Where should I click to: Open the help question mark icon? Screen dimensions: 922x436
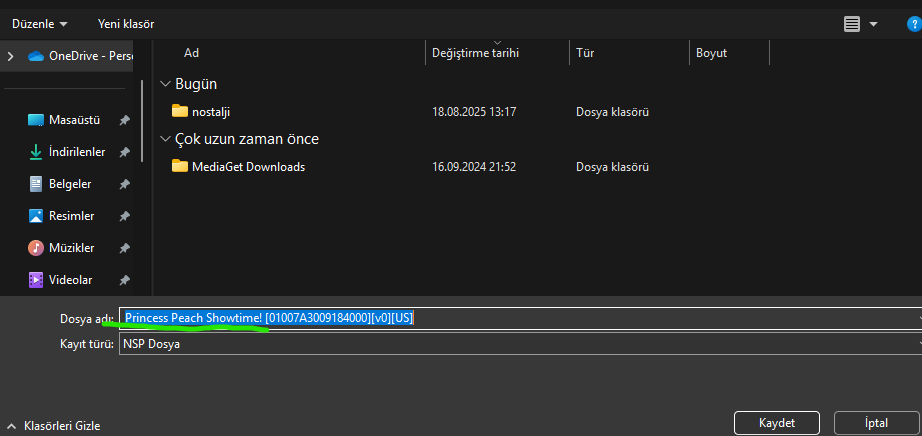tap(914, 24)
